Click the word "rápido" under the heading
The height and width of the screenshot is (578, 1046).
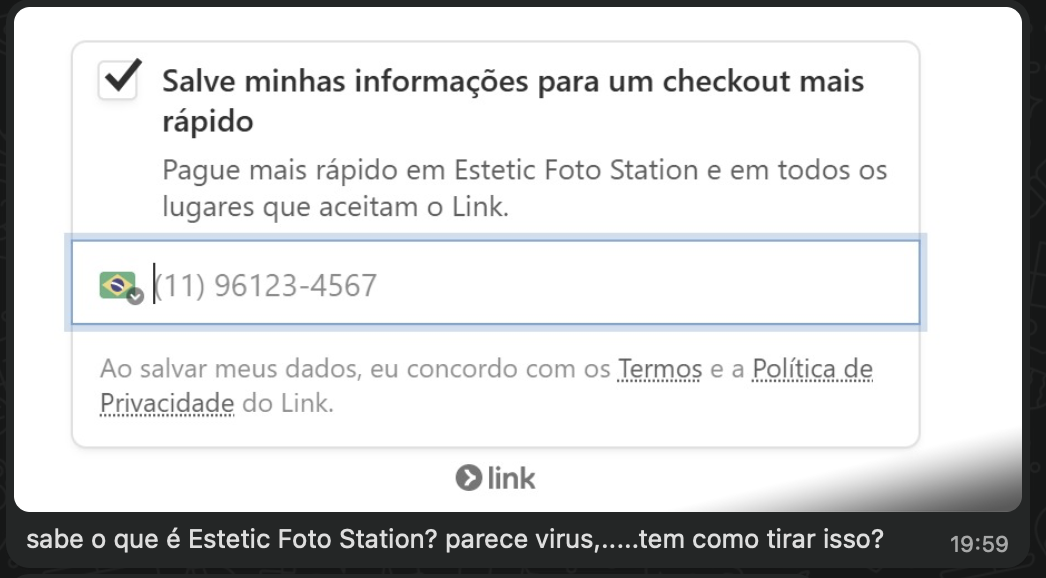point(208,122)
